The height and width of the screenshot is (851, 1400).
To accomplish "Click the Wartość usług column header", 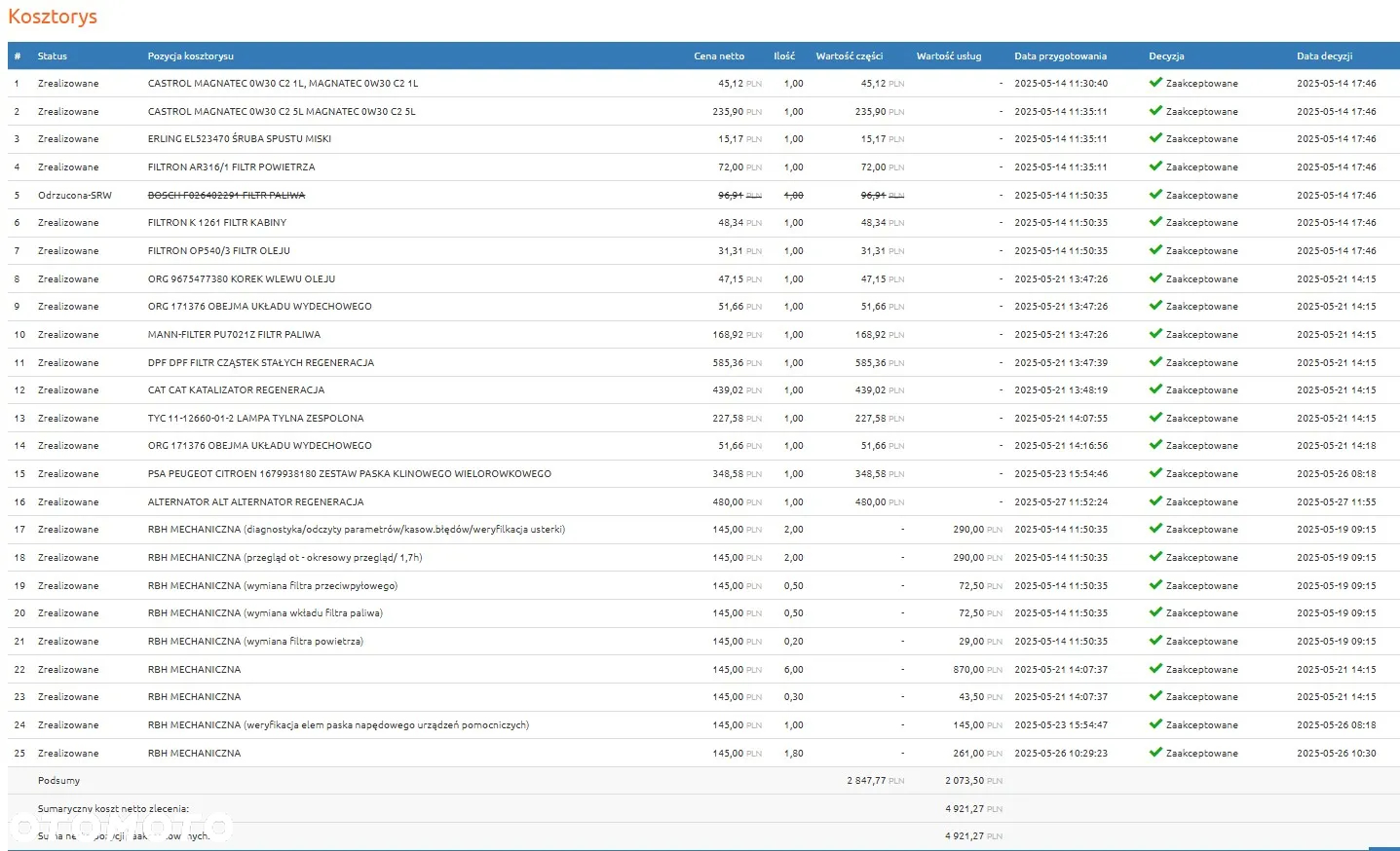I will [x=949, y=55].
